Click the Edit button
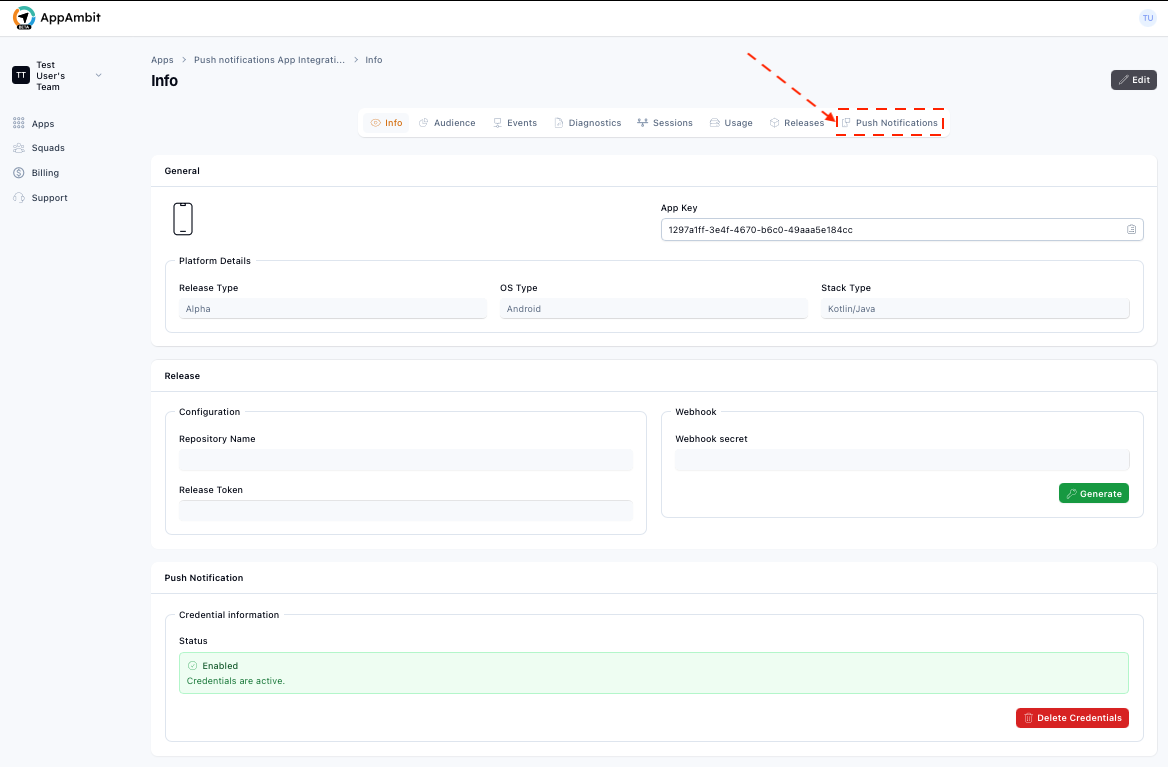This screenshot has height=767, width=1168. click(x=1133, y=80)
